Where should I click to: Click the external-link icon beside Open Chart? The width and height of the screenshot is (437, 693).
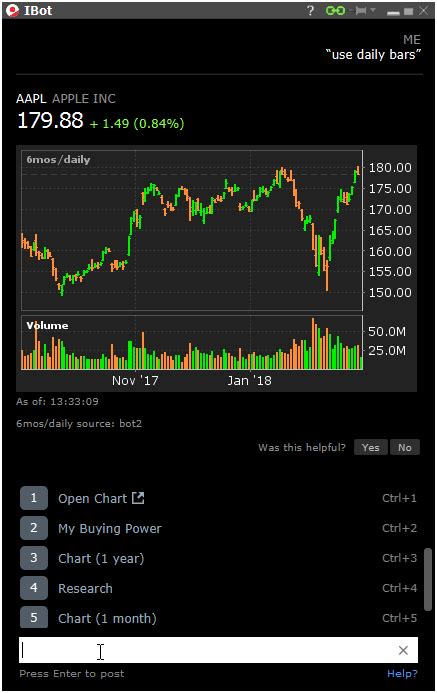[138, 498]
